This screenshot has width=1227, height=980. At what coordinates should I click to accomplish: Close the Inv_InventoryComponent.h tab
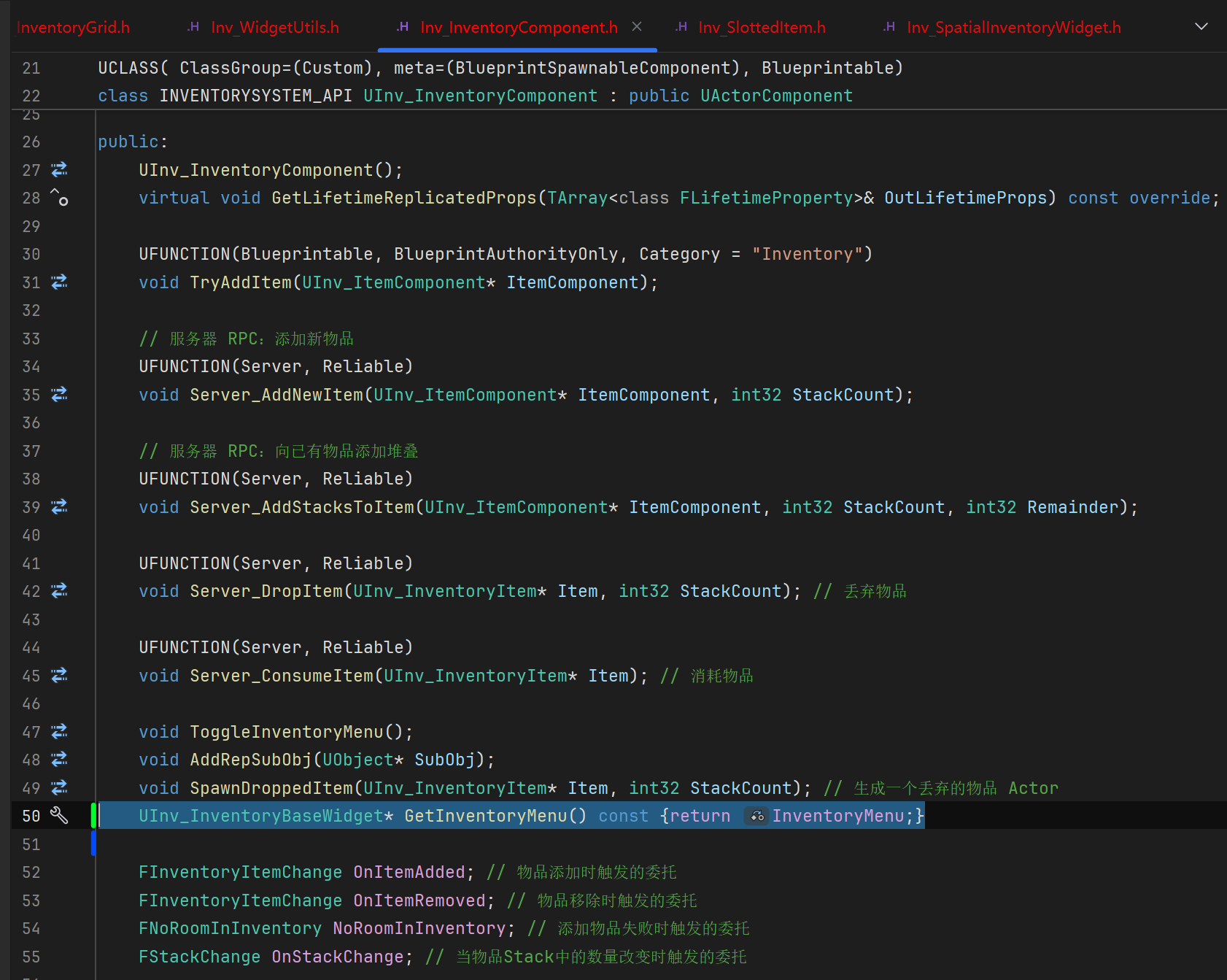[637, 27]
